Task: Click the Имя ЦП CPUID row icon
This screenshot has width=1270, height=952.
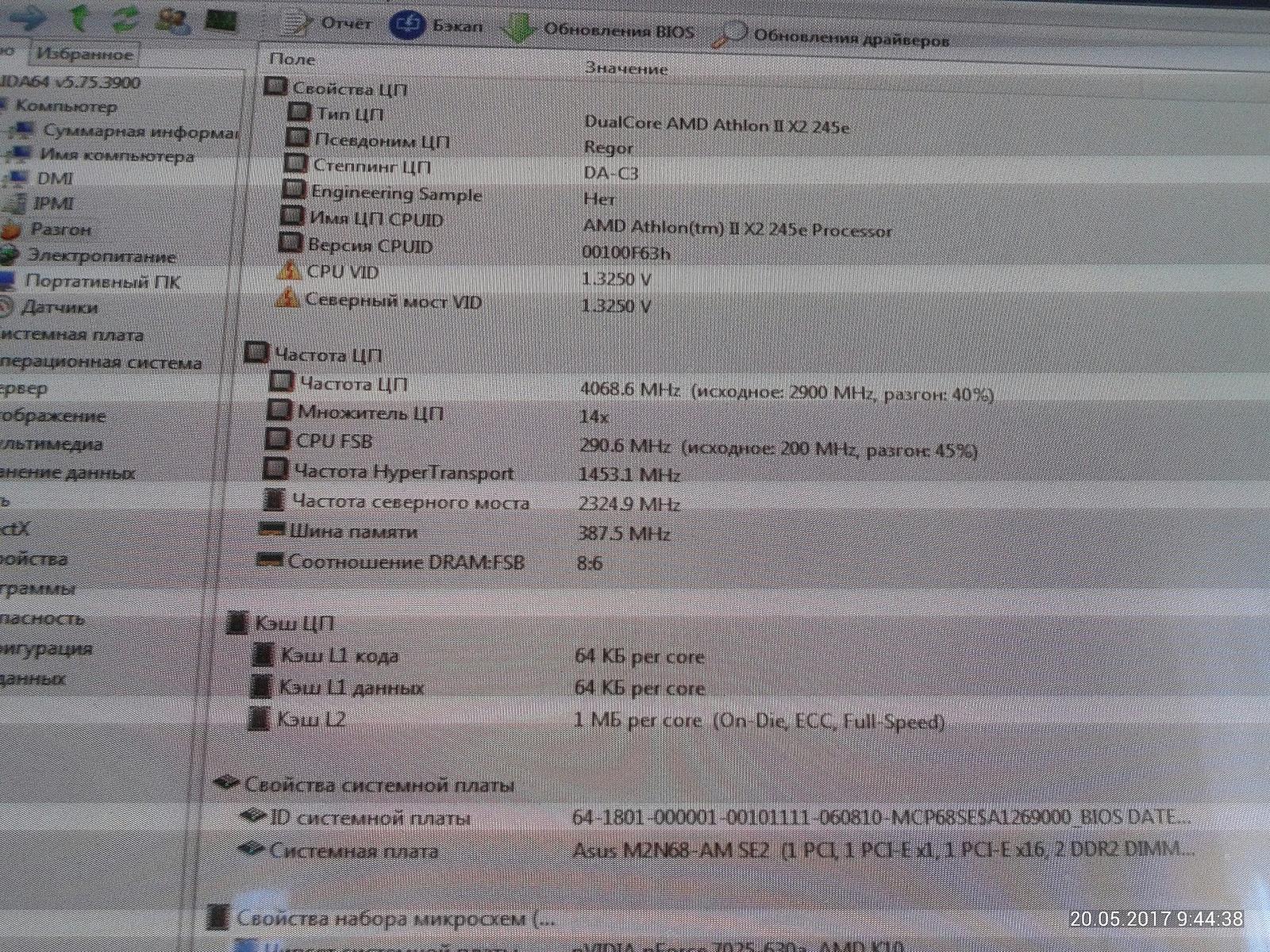Action: click(291, 216)
